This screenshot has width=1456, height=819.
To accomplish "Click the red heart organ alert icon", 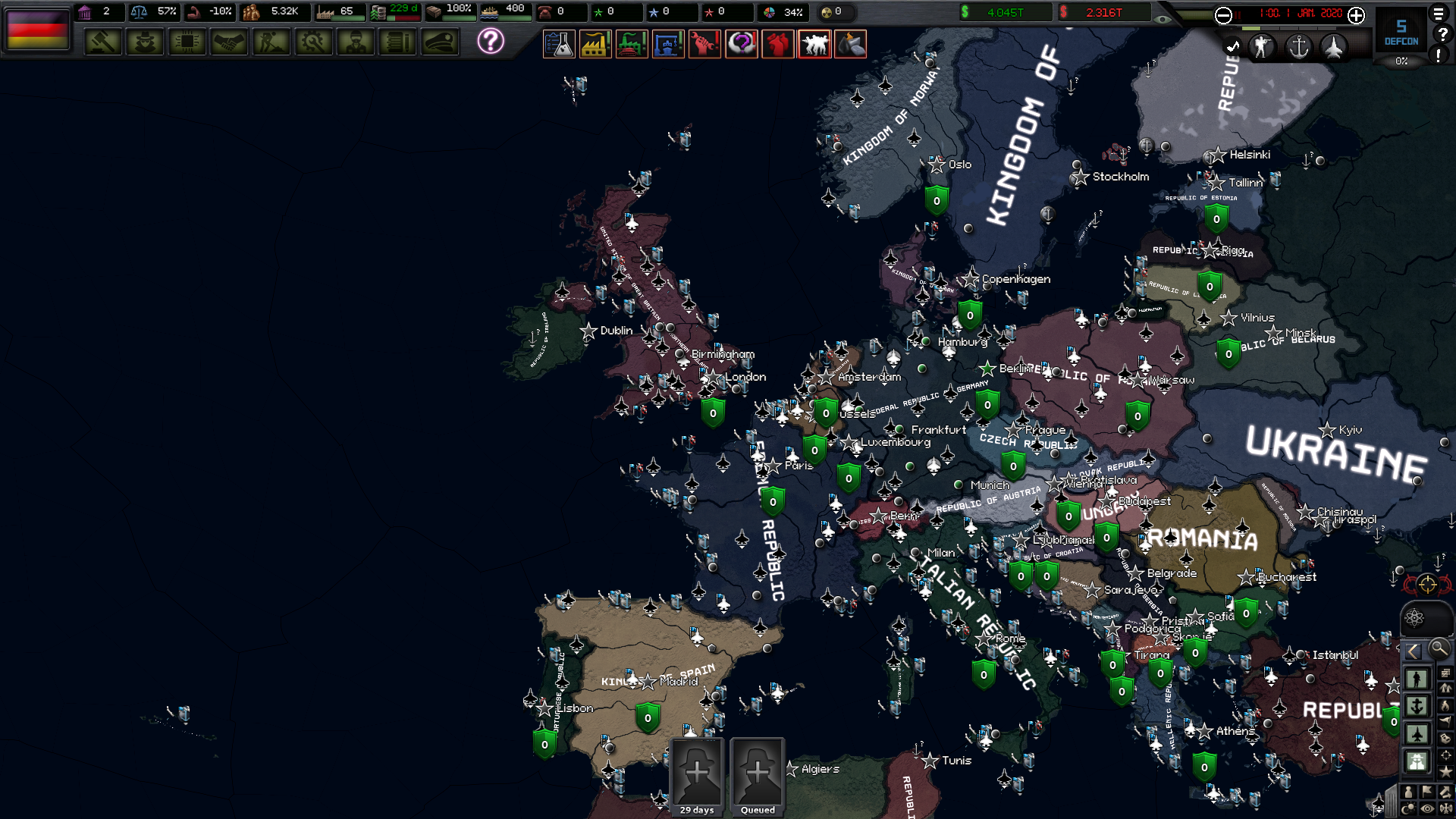I will tap(777, 44).
